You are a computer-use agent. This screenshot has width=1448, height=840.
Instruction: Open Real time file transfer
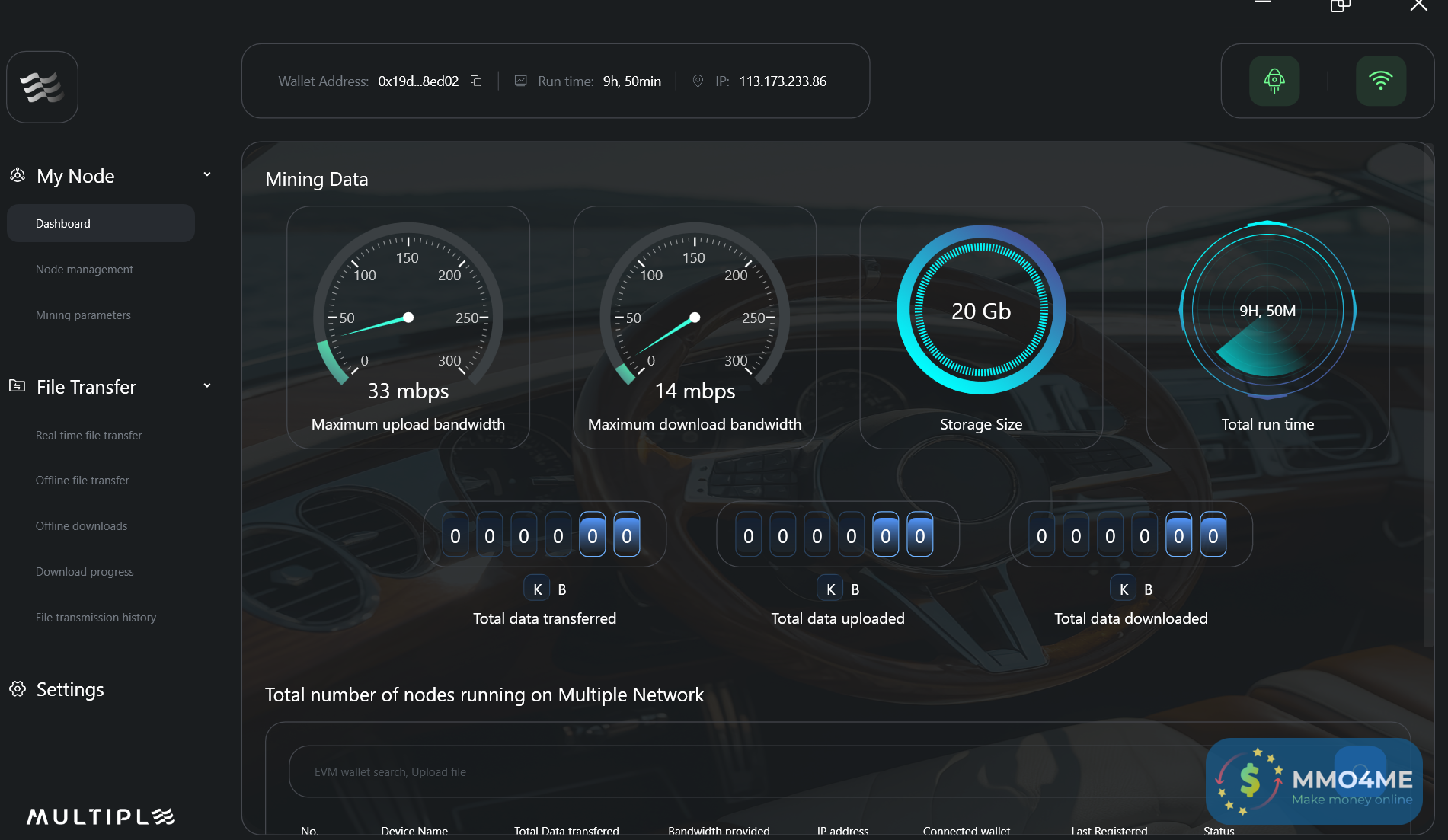coord(88,435)
